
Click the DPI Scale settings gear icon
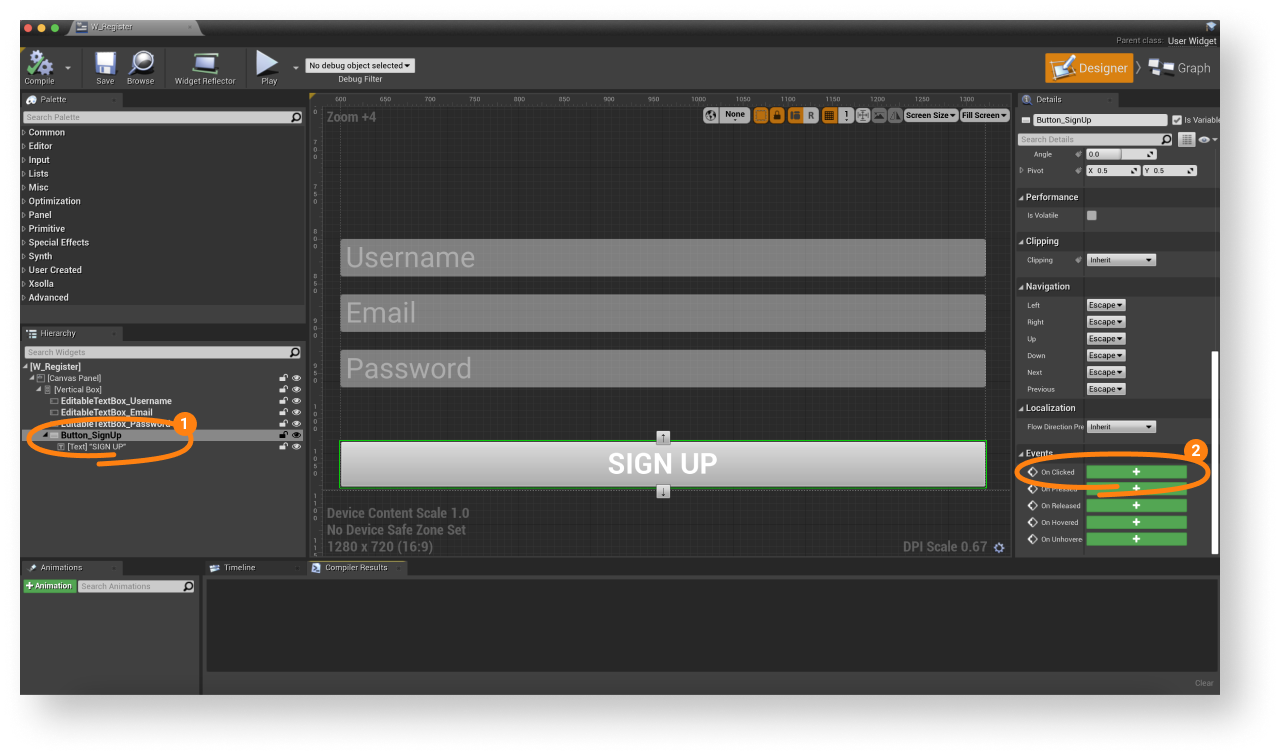pos(999,548)
